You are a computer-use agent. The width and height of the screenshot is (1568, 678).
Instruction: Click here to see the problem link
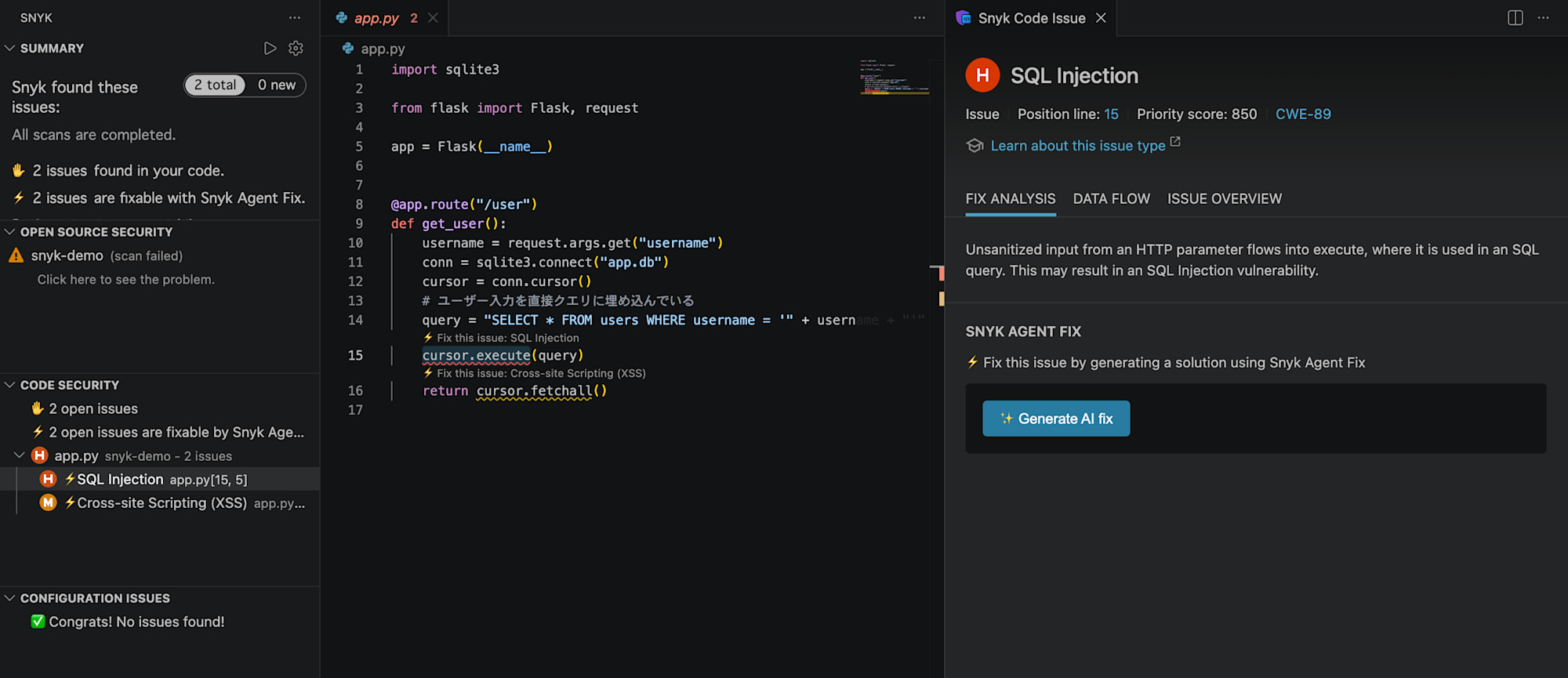pyautogui.click(x=125, y=280)
